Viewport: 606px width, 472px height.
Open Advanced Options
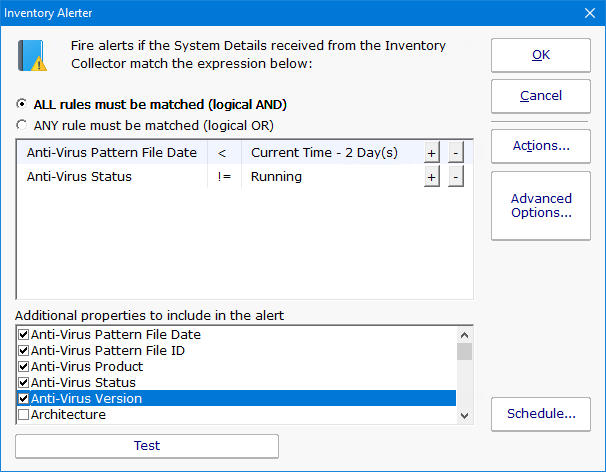[540, 206]
